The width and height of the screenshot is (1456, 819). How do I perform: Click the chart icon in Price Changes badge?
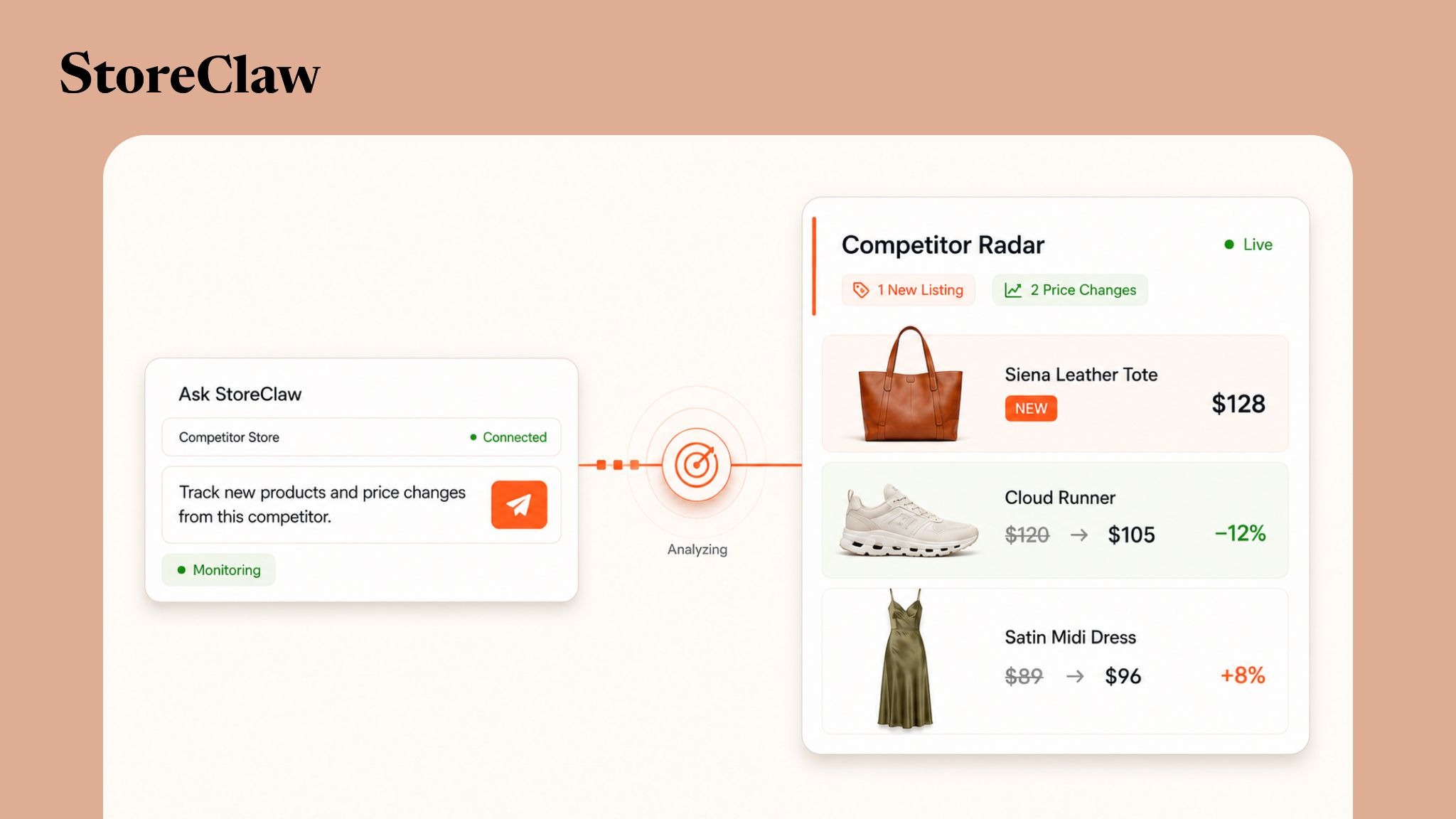[x=1013, y=290]
